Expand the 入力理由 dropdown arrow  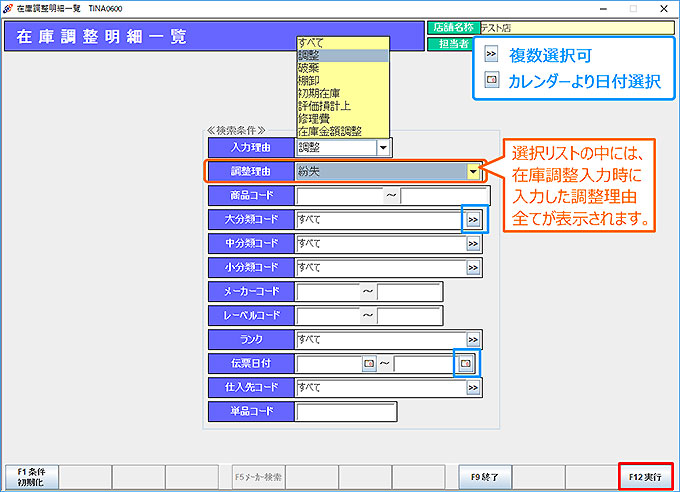click(383, 148)
